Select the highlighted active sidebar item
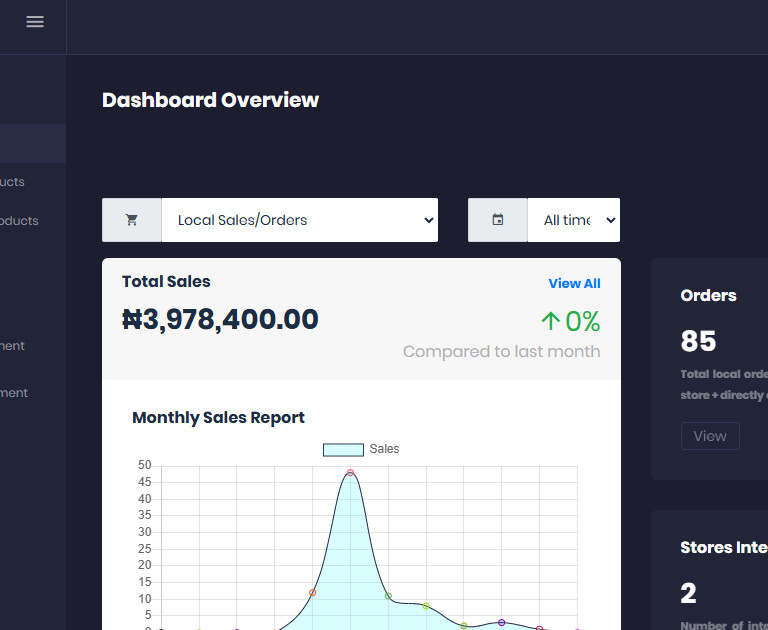This screenshot has height=630, width=768. pos(32,144)
